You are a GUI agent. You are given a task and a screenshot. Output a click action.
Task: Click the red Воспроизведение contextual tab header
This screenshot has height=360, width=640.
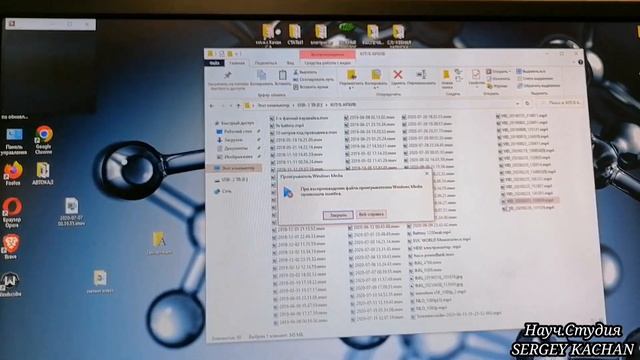[x=327, y=54]
